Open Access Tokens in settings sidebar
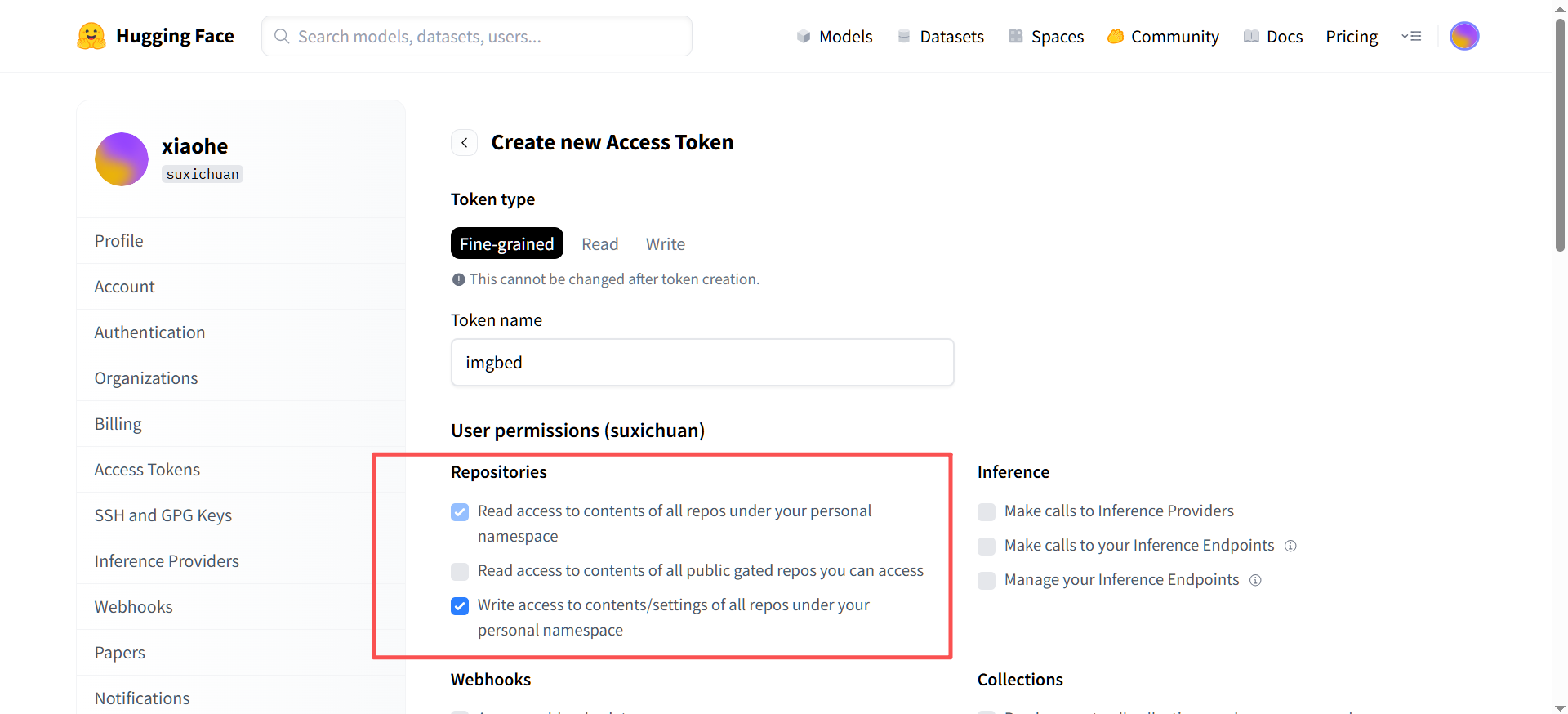 [x=147, y=470]
